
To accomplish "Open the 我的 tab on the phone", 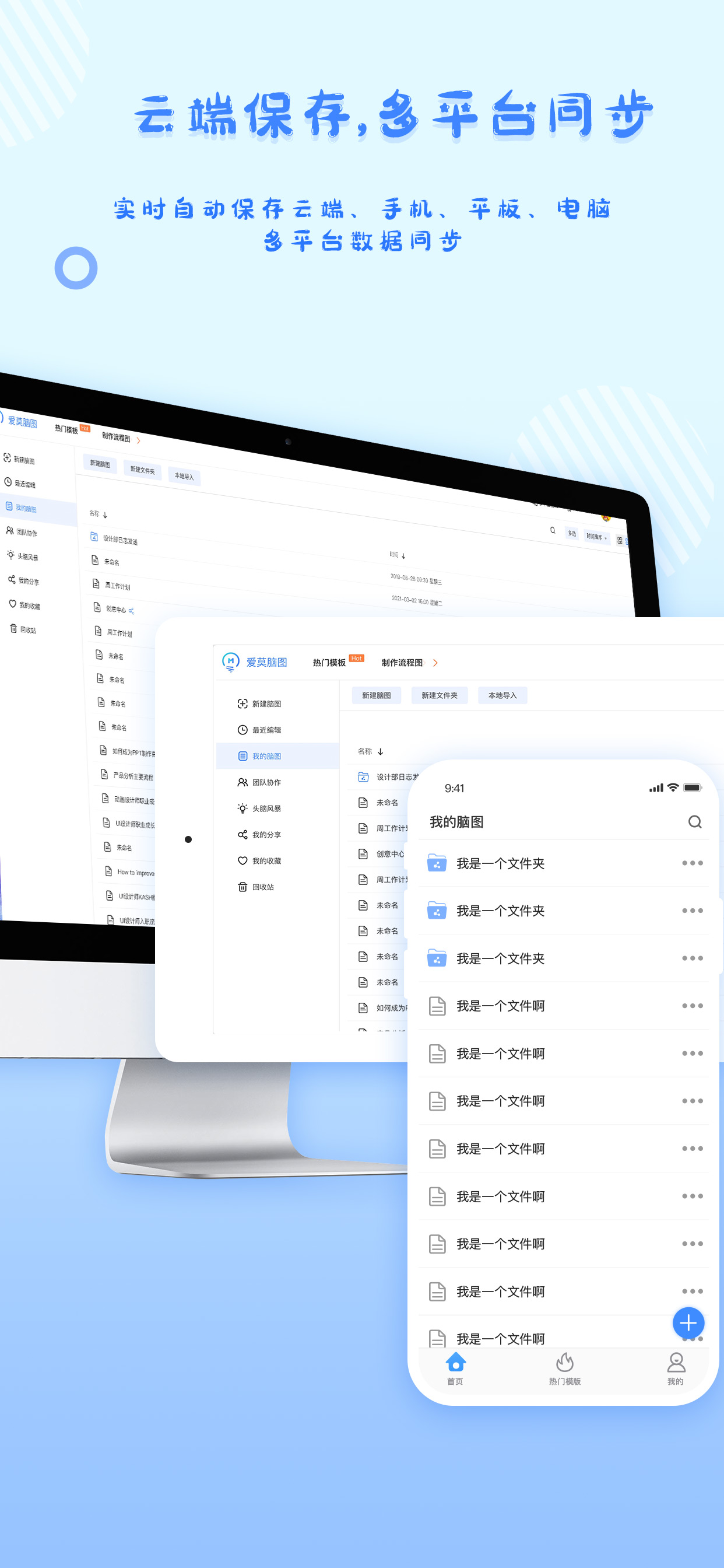I will pos(676,1369).
